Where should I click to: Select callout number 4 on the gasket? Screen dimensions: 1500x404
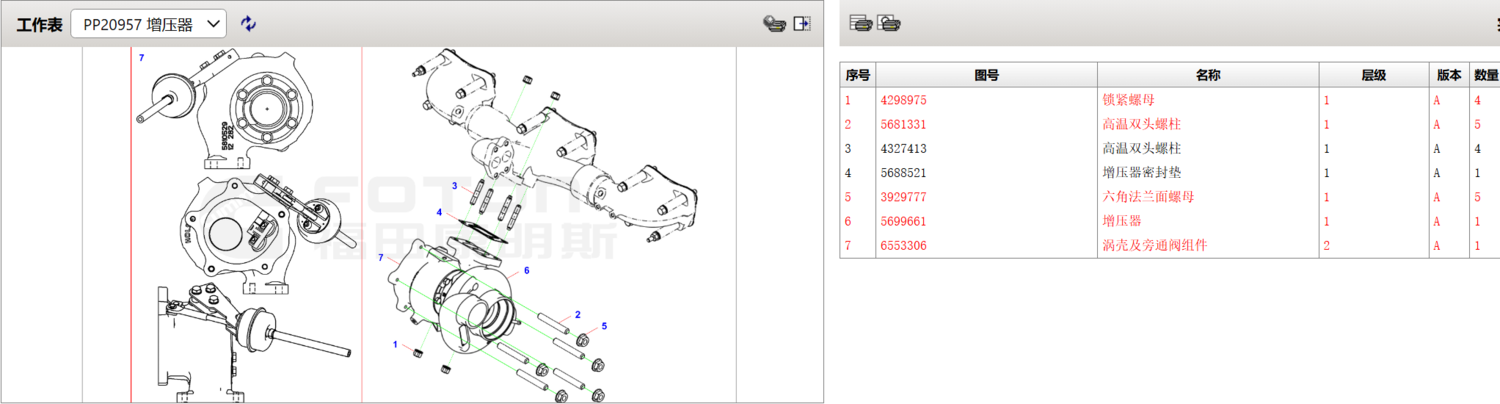coord(439,212)
